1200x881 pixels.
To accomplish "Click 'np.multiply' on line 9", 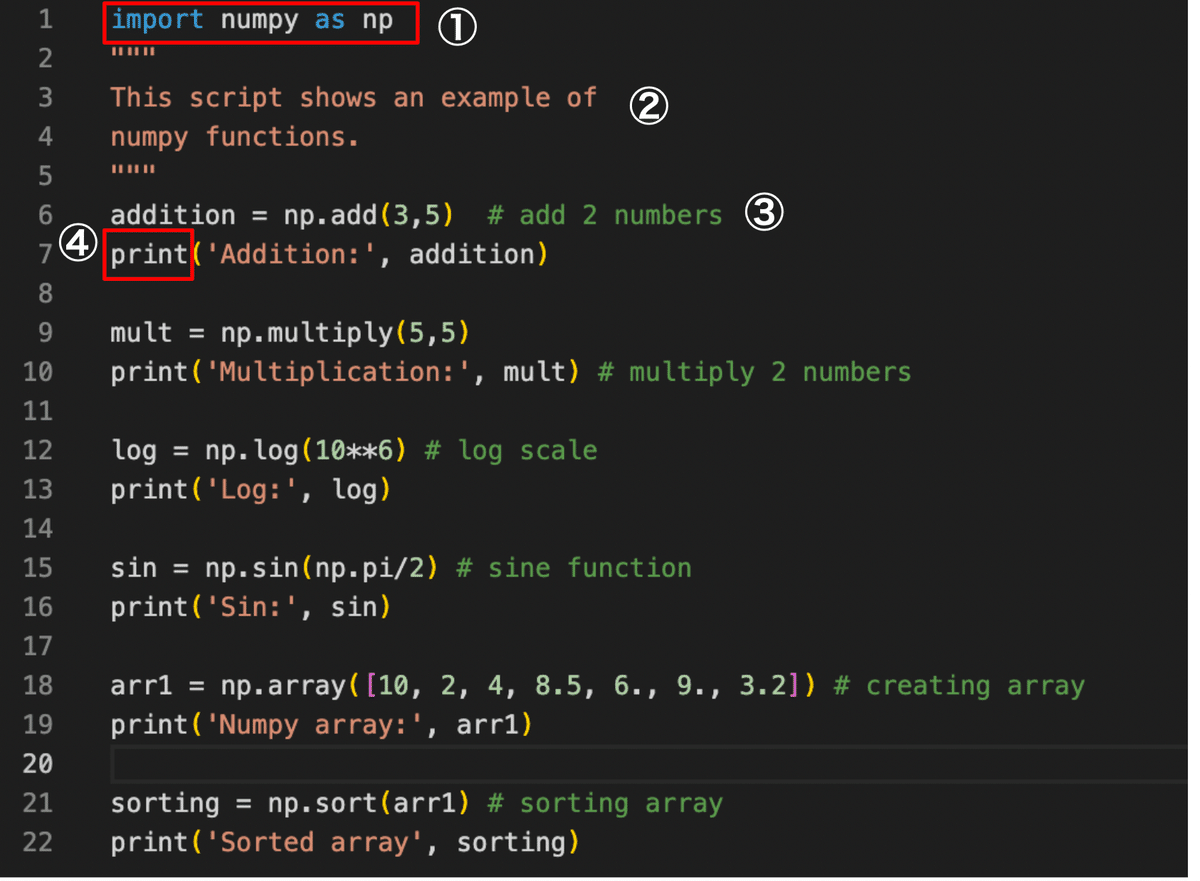I will (307, 334).
